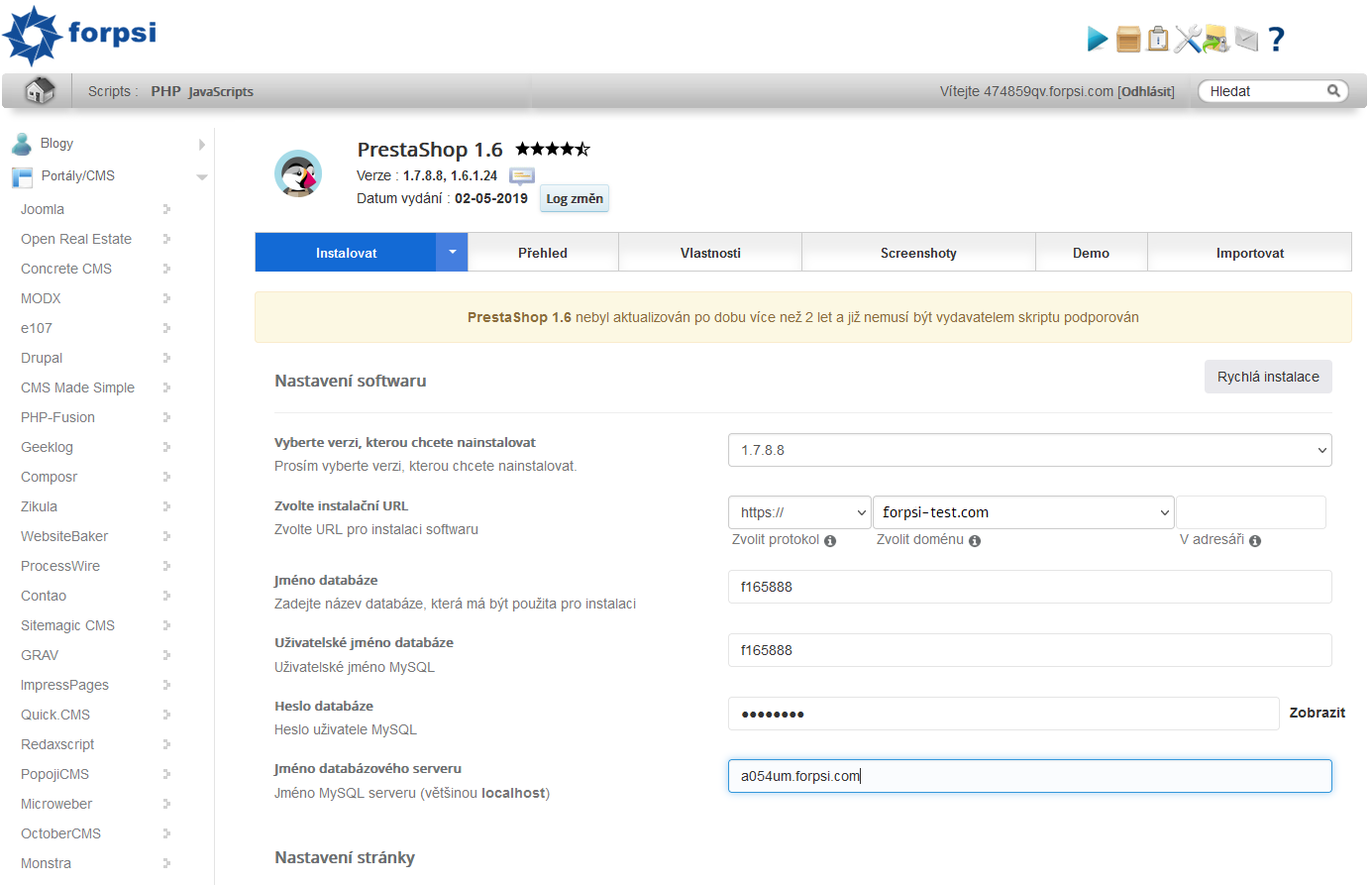Image resolution: width=1372 pixels, height=885 pixels.
Task: Select Composr in sidebar
Action: tap(49, 477)
